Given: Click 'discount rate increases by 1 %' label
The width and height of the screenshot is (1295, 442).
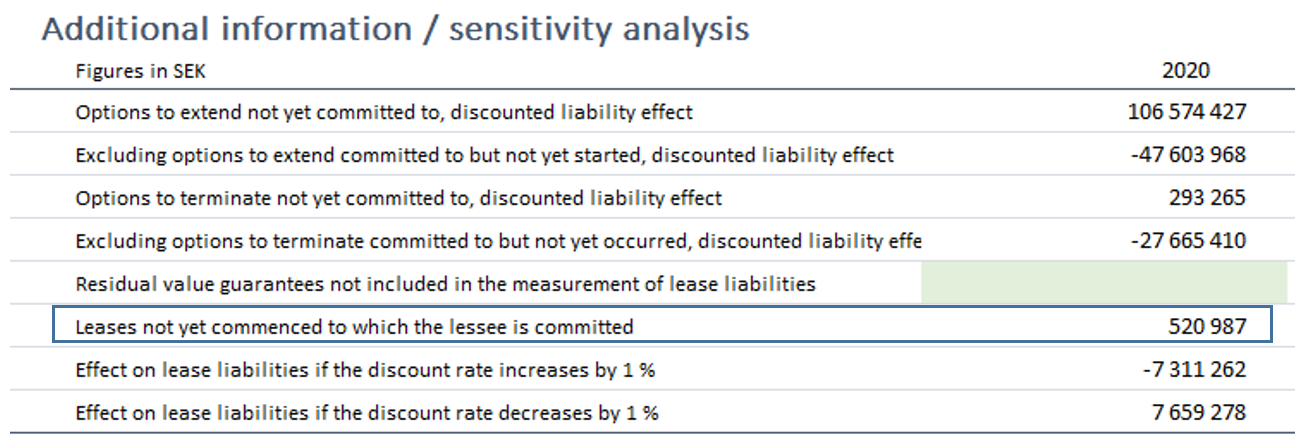Looking at the screenshot, I should 365,370.
